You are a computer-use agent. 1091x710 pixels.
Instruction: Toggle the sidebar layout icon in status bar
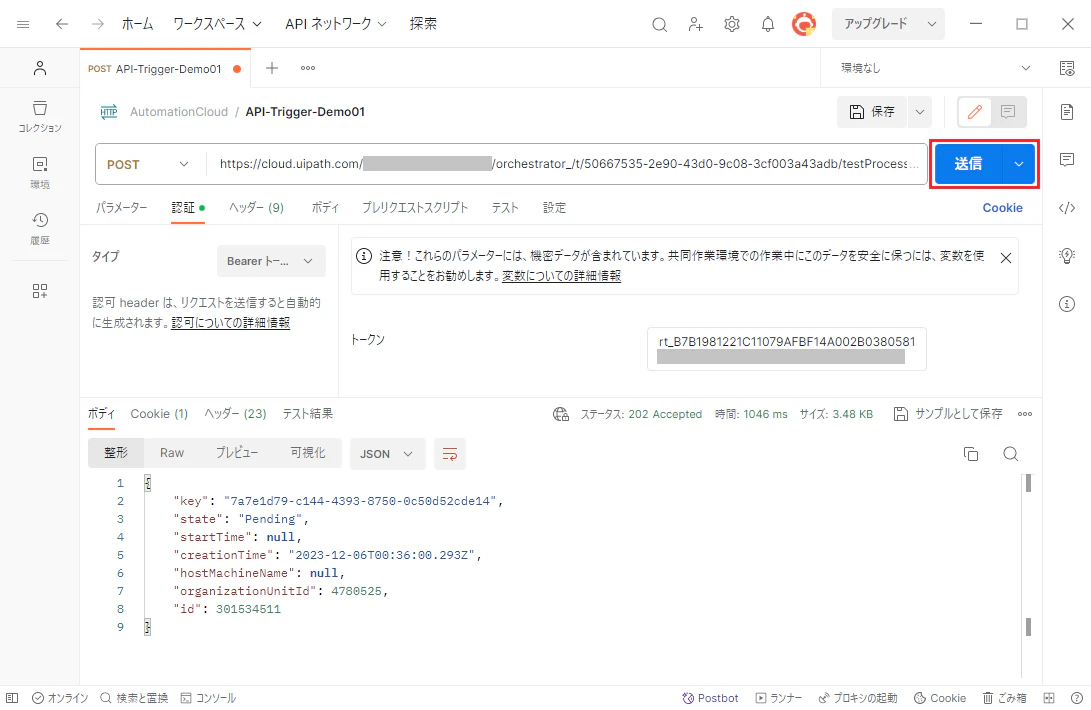tap(12, 697)
